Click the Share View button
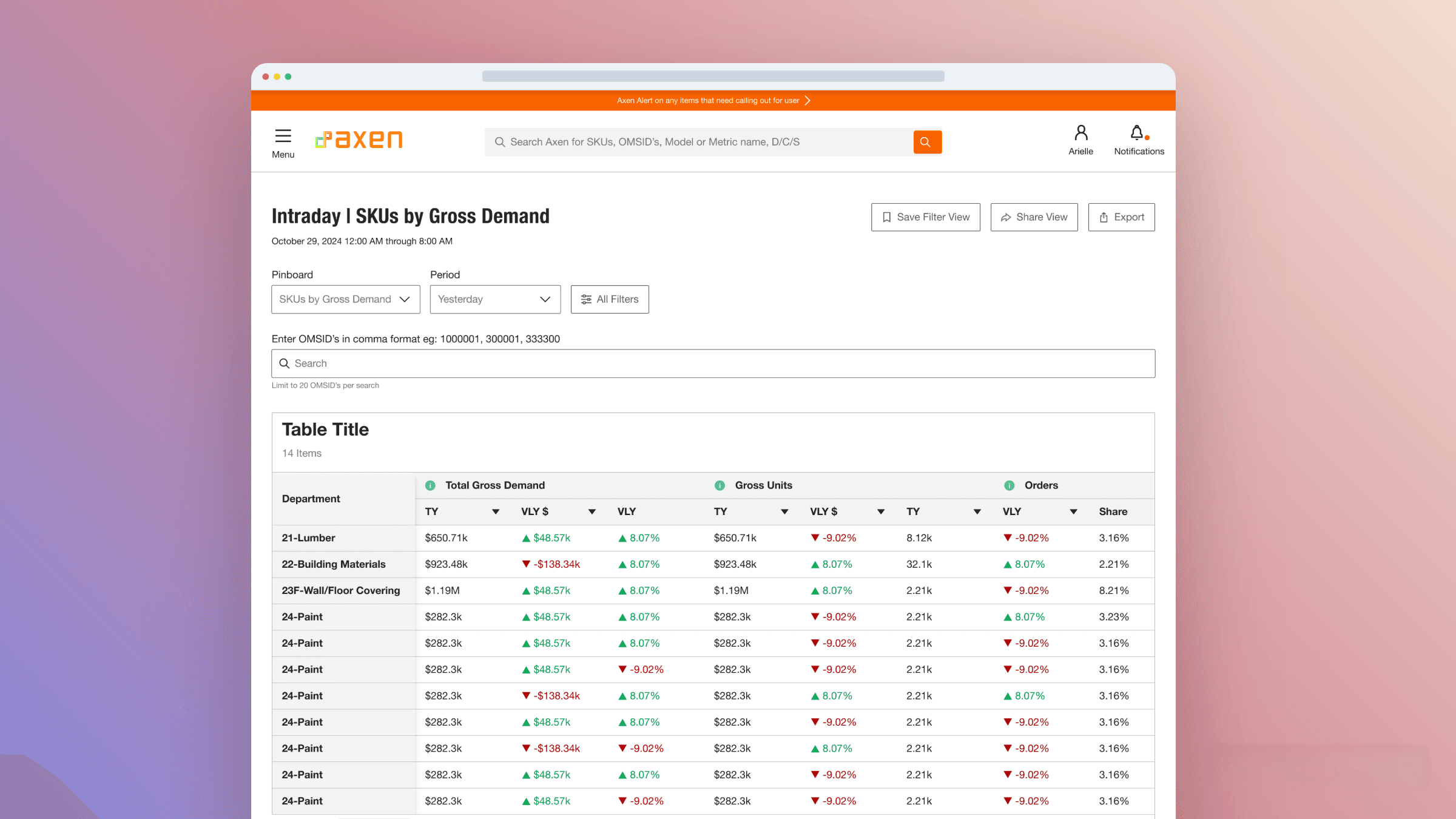1456x819 pixels. (x=1034, y=217)
